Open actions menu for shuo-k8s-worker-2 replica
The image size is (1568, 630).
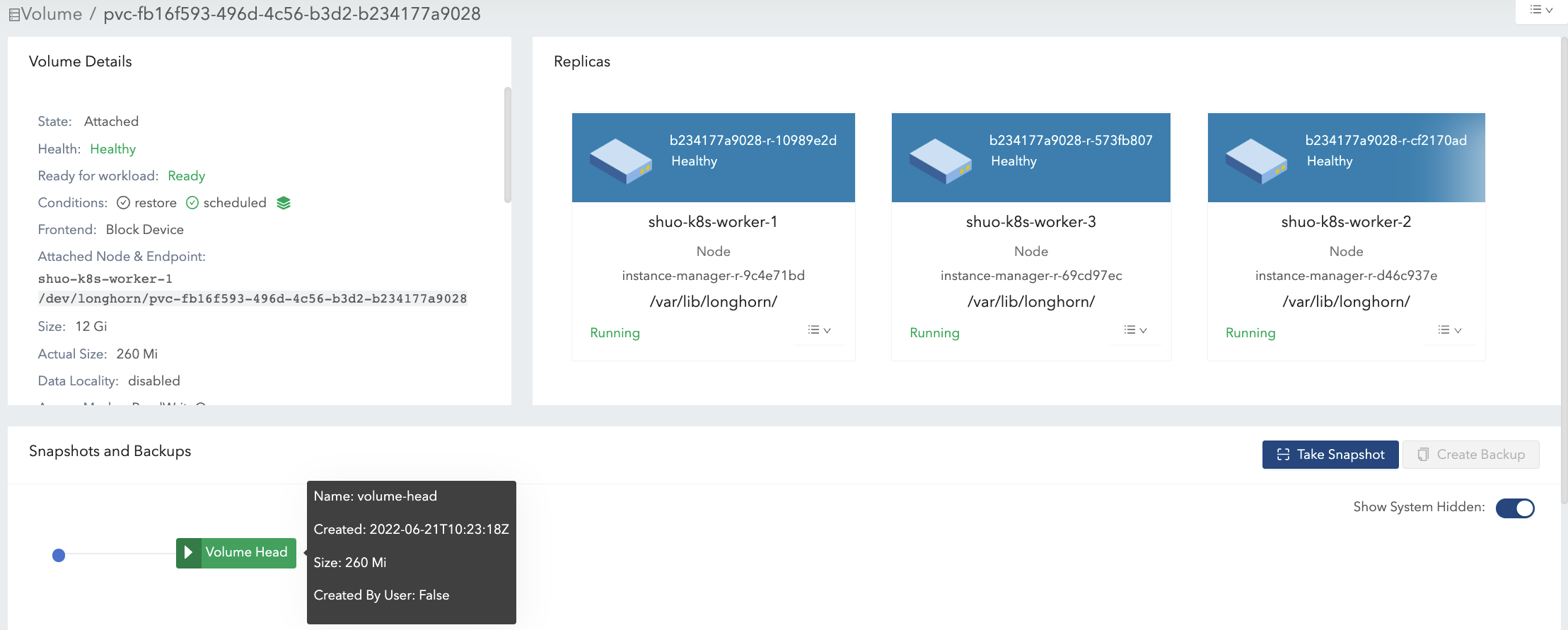1449,330
